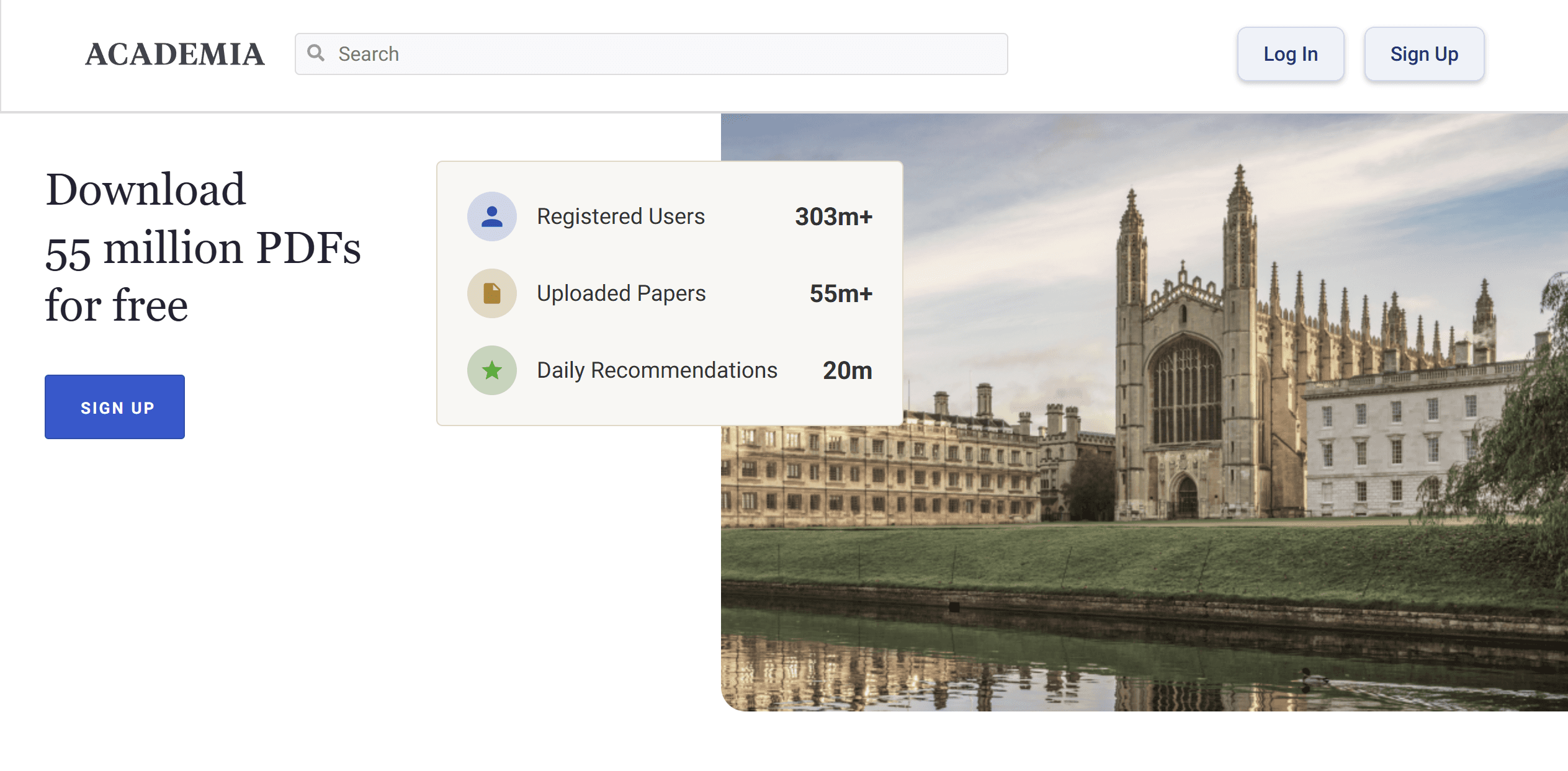Click the magnifying glass search icon
The width and height of the screenshot is (1568, 771).
[x=316, y=53]
